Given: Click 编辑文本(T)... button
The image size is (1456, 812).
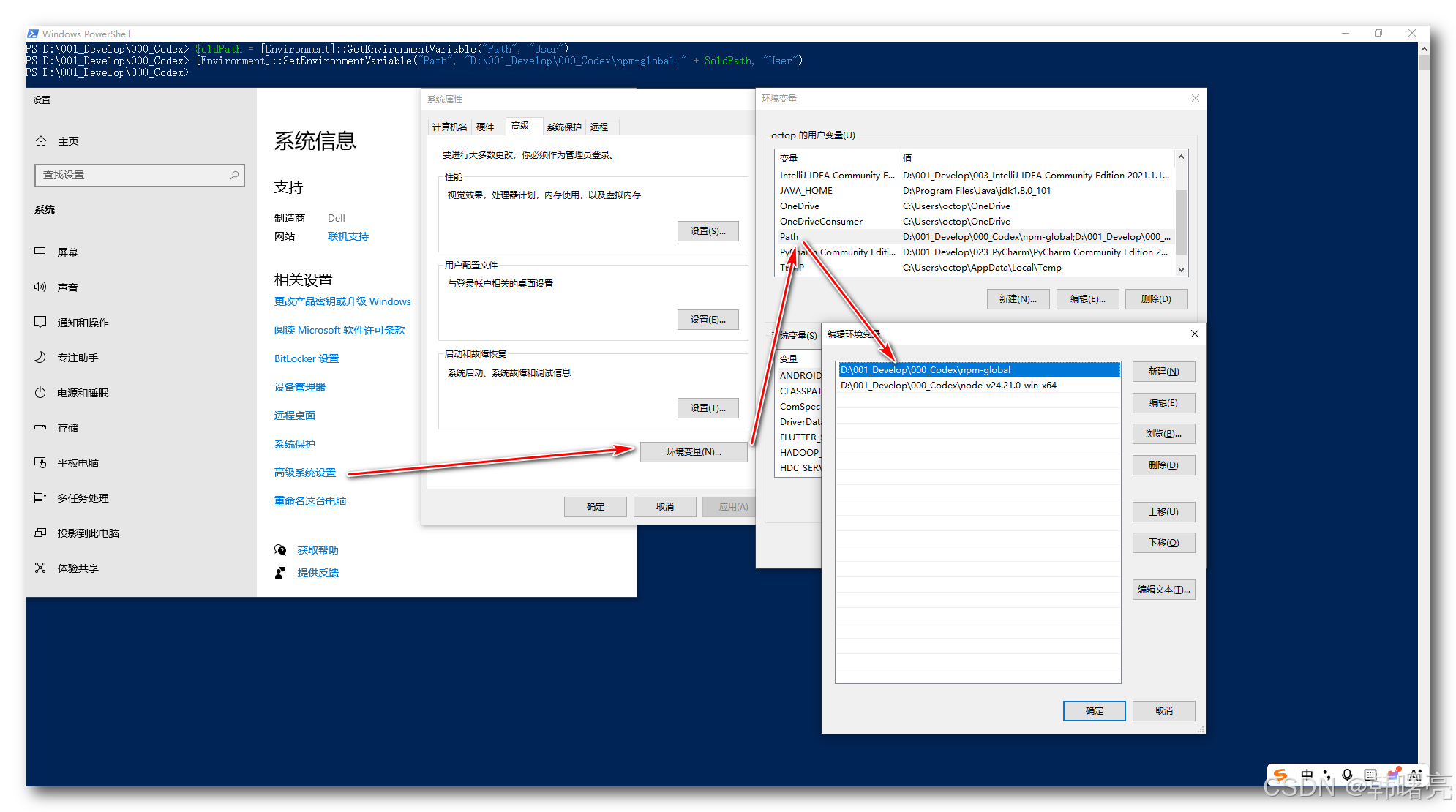Looking at the screenshot, I should (1163, 590).
